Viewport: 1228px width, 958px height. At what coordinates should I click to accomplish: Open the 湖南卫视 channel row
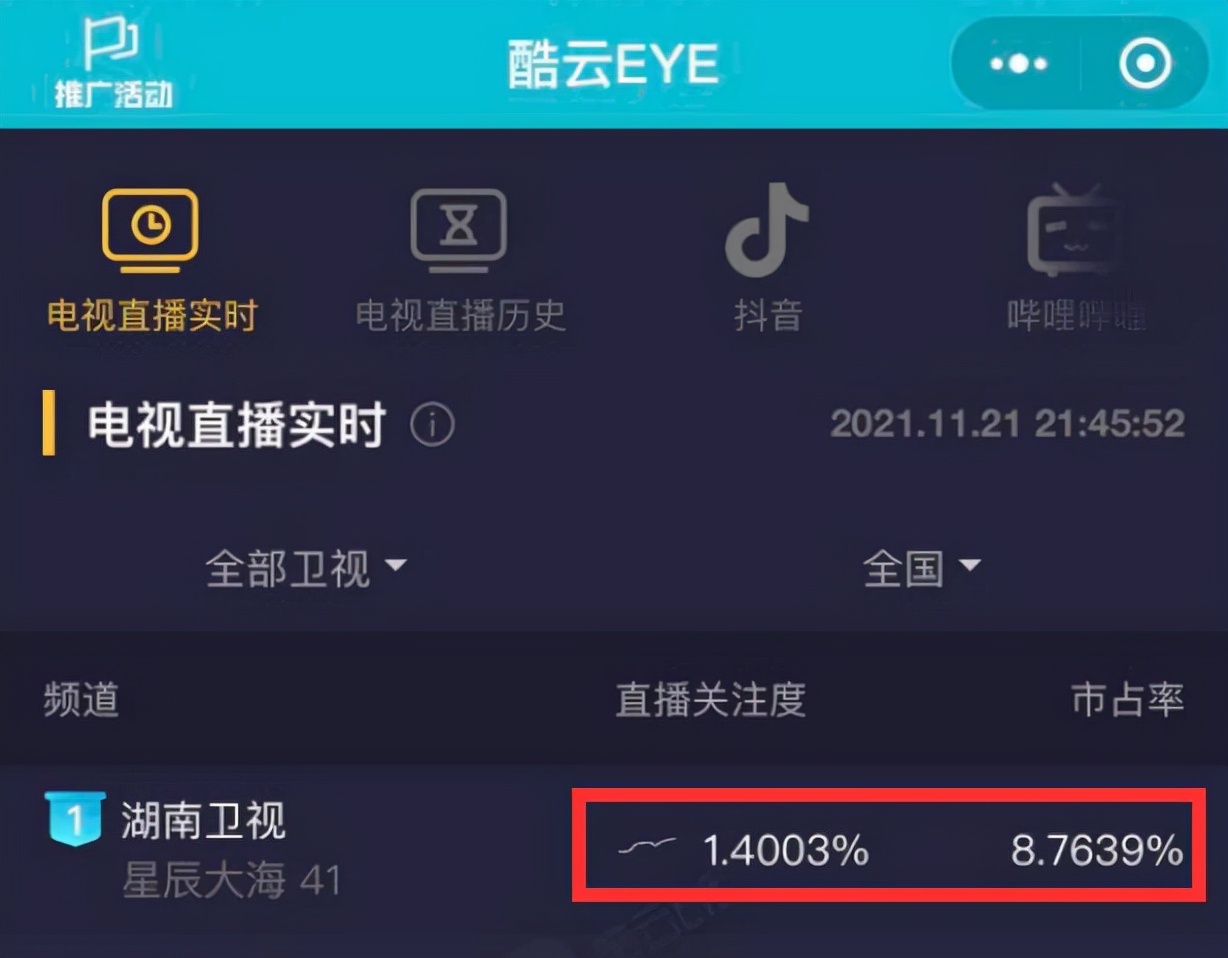tap(614, 848)
